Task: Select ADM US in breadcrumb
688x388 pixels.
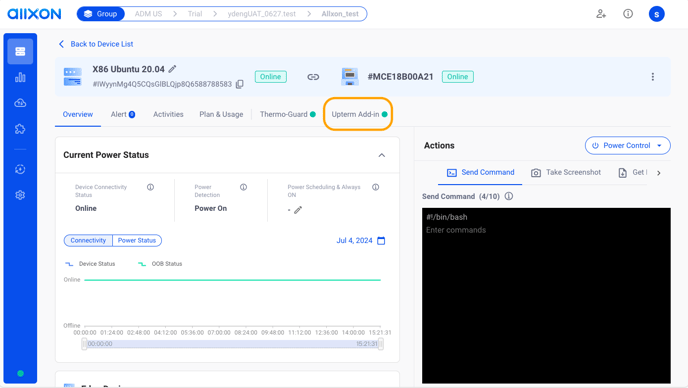Action: [148, 14]
